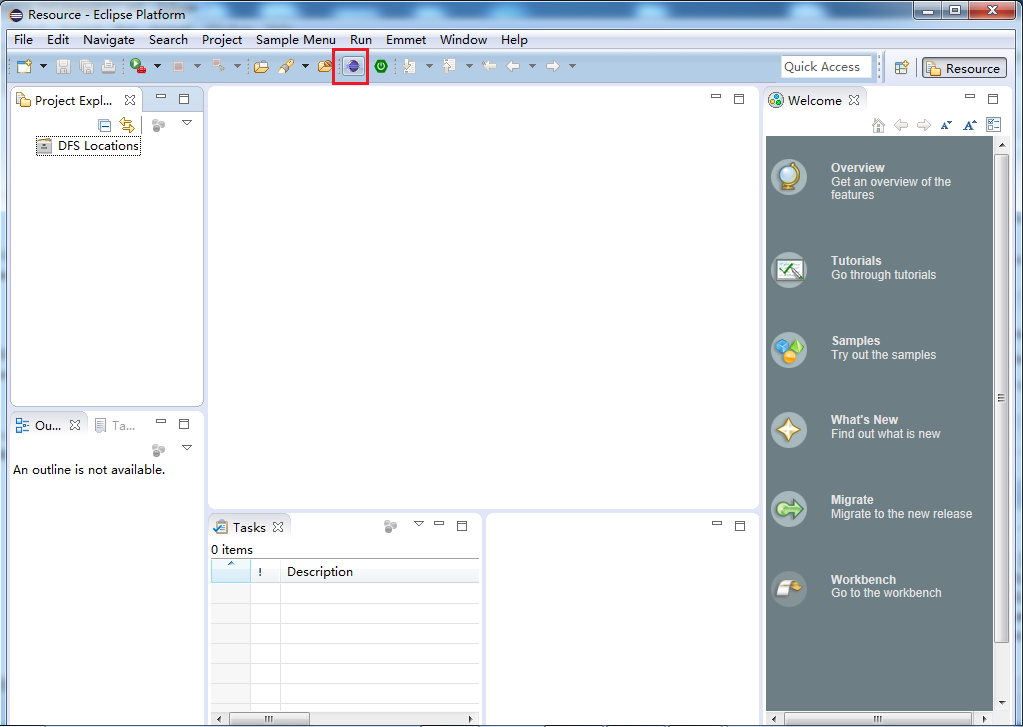Open the Help menu
Image resolution: width=1023 pixels, height=727 pixels.
[x=514, y=40]
